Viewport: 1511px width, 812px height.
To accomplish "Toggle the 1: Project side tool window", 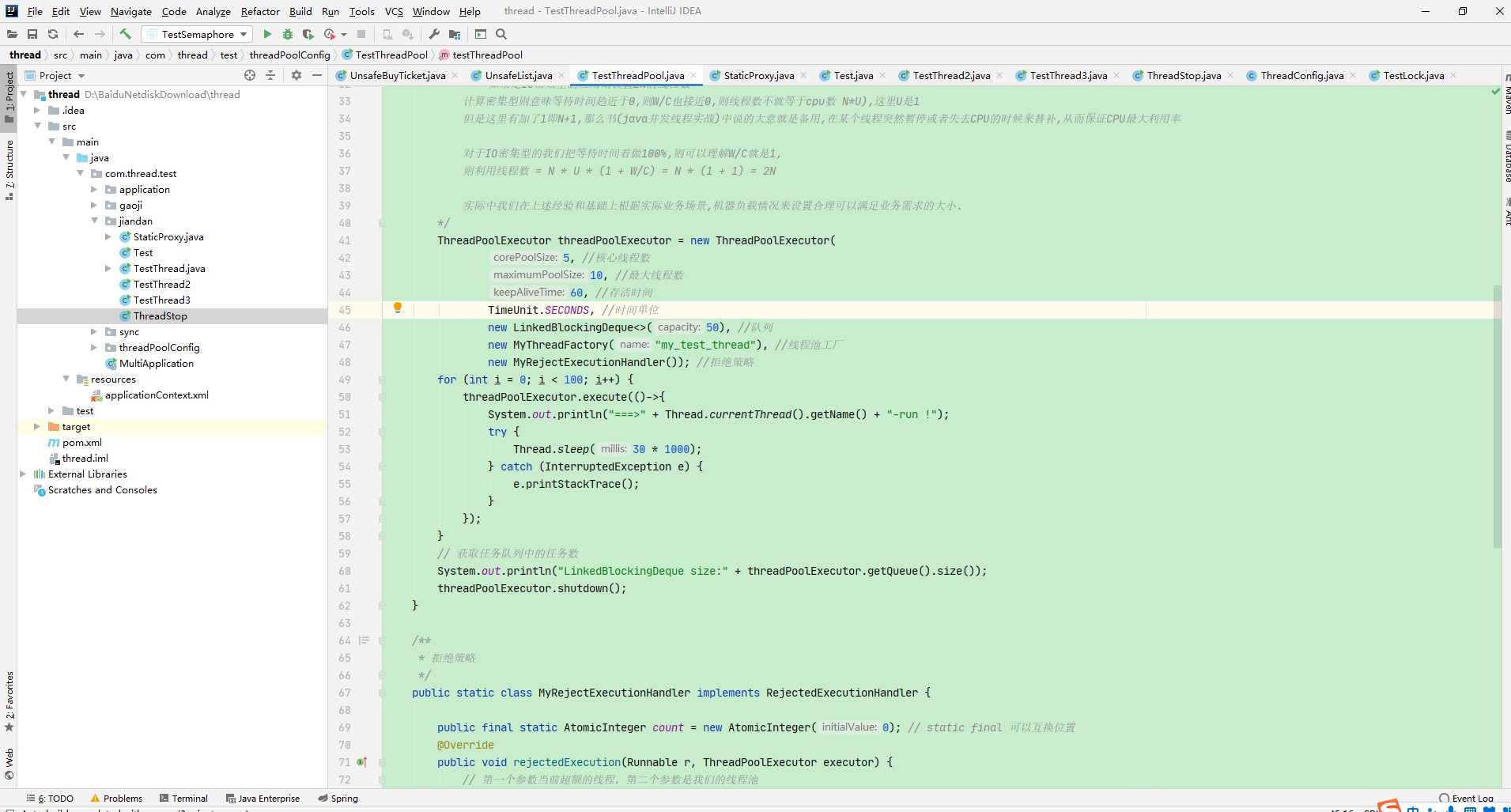I will [9, 96].
